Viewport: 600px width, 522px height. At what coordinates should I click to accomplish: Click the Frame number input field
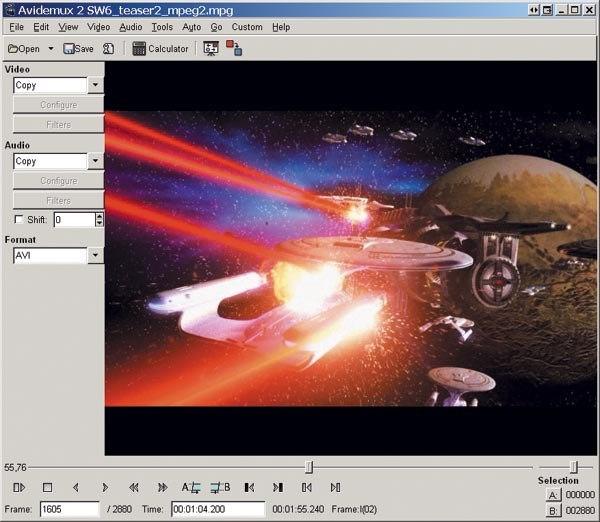click(70, 509)
